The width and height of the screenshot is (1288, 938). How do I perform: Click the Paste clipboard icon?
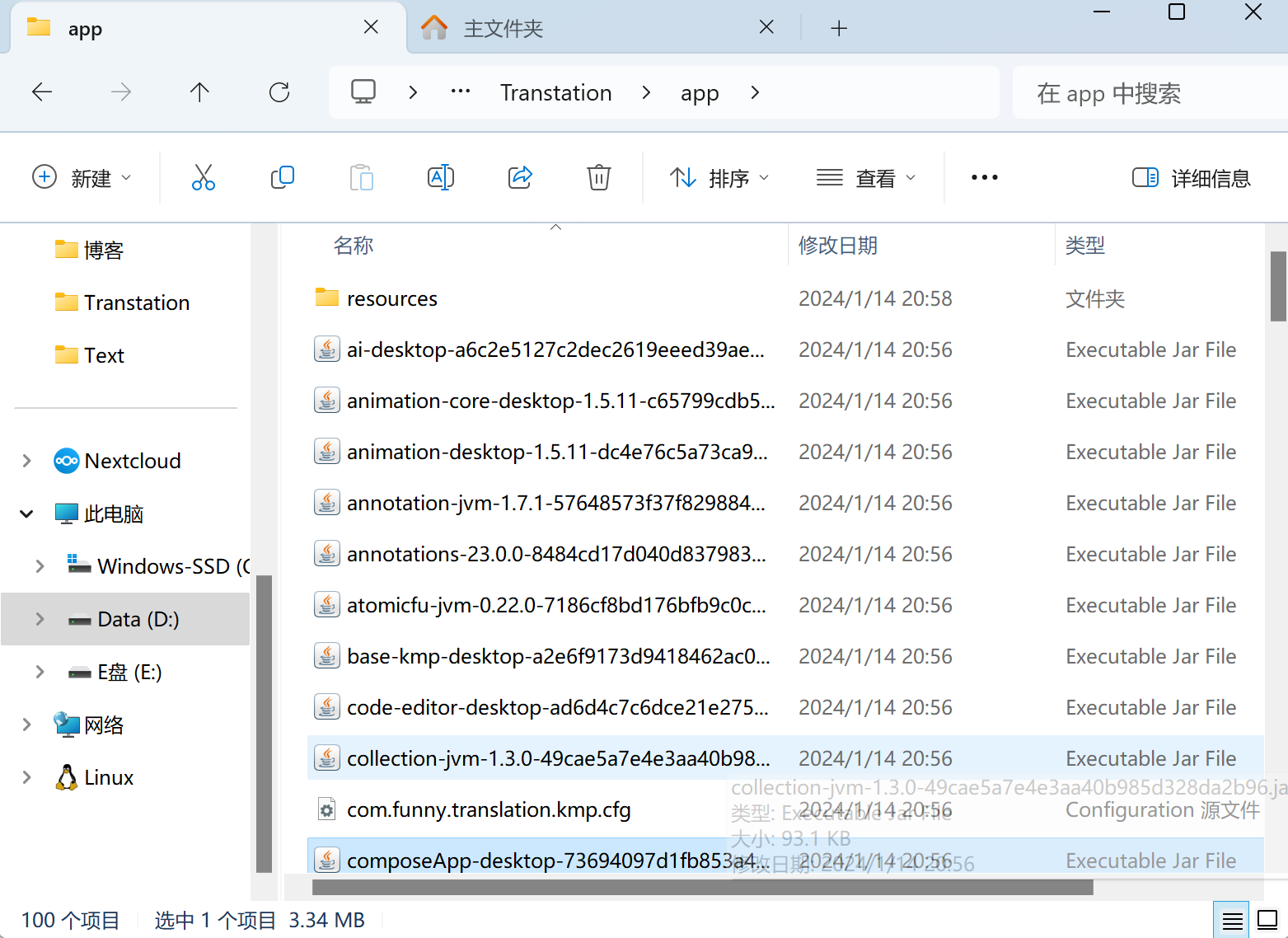click(361, 177)
